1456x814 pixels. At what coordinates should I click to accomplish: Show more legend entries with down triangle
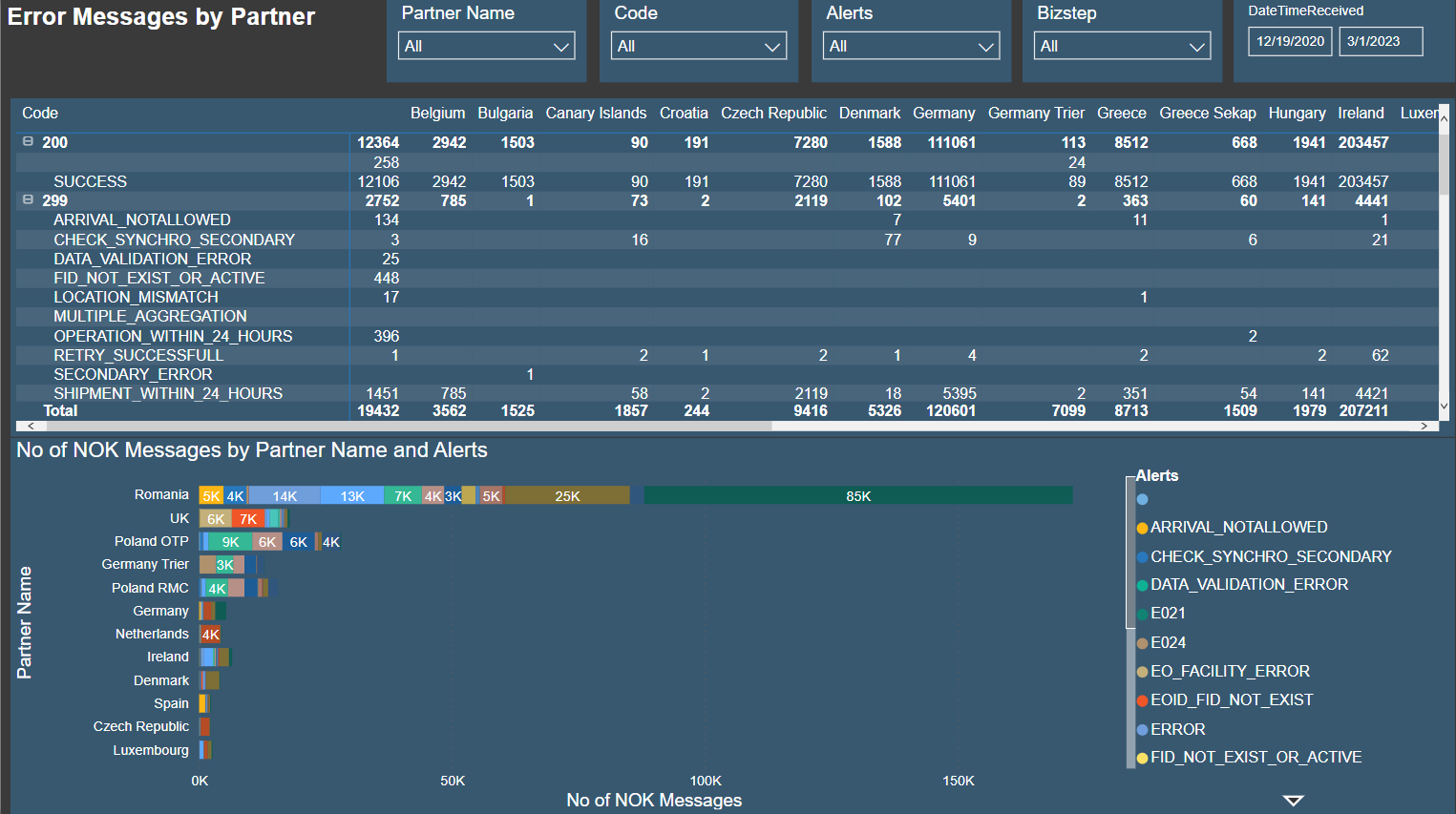1293,800
